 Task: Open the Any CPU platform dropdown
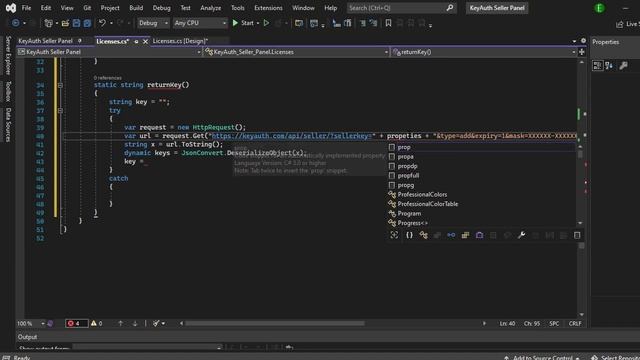click(200, 23)
